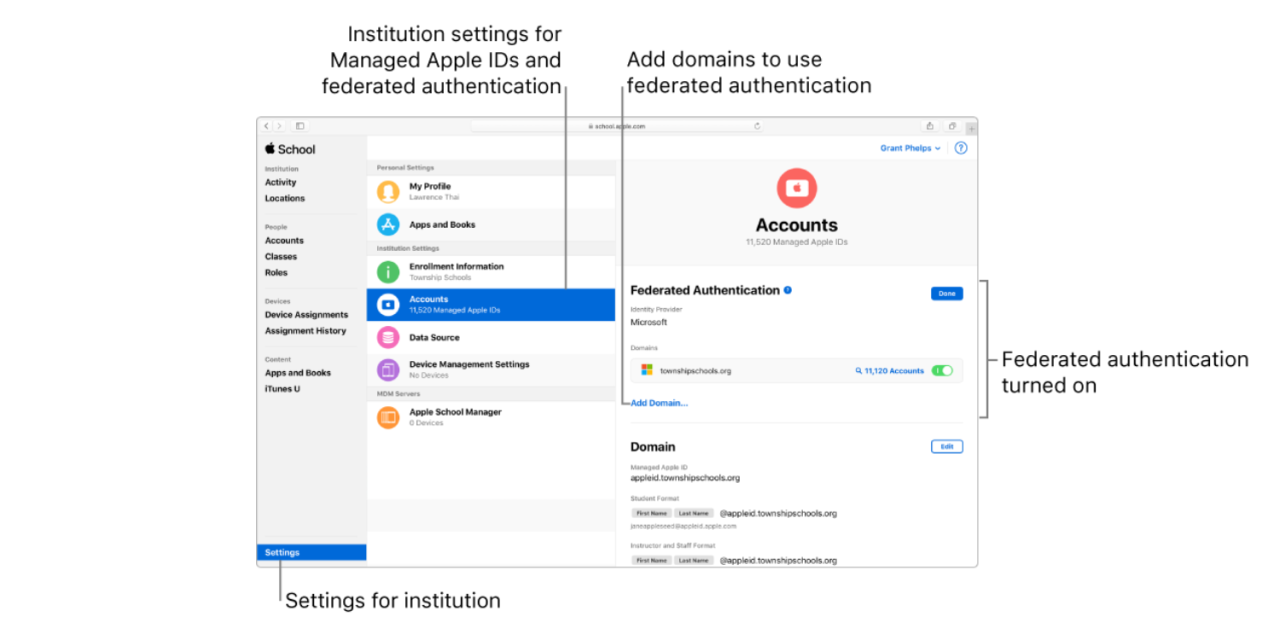Image resolution: width=1280 pixels, height=640 pixels.
Task: Click the Enrollment Information info icon
Action: (390, 270)
